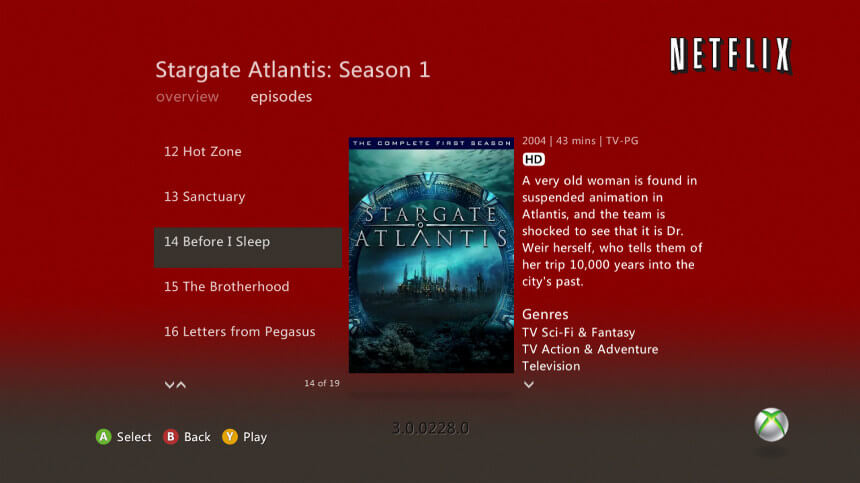The height and width of the screenshot is (483, 860).
Task: Select episode 16 Letters from Pegasus
Action: pos(248,331)
